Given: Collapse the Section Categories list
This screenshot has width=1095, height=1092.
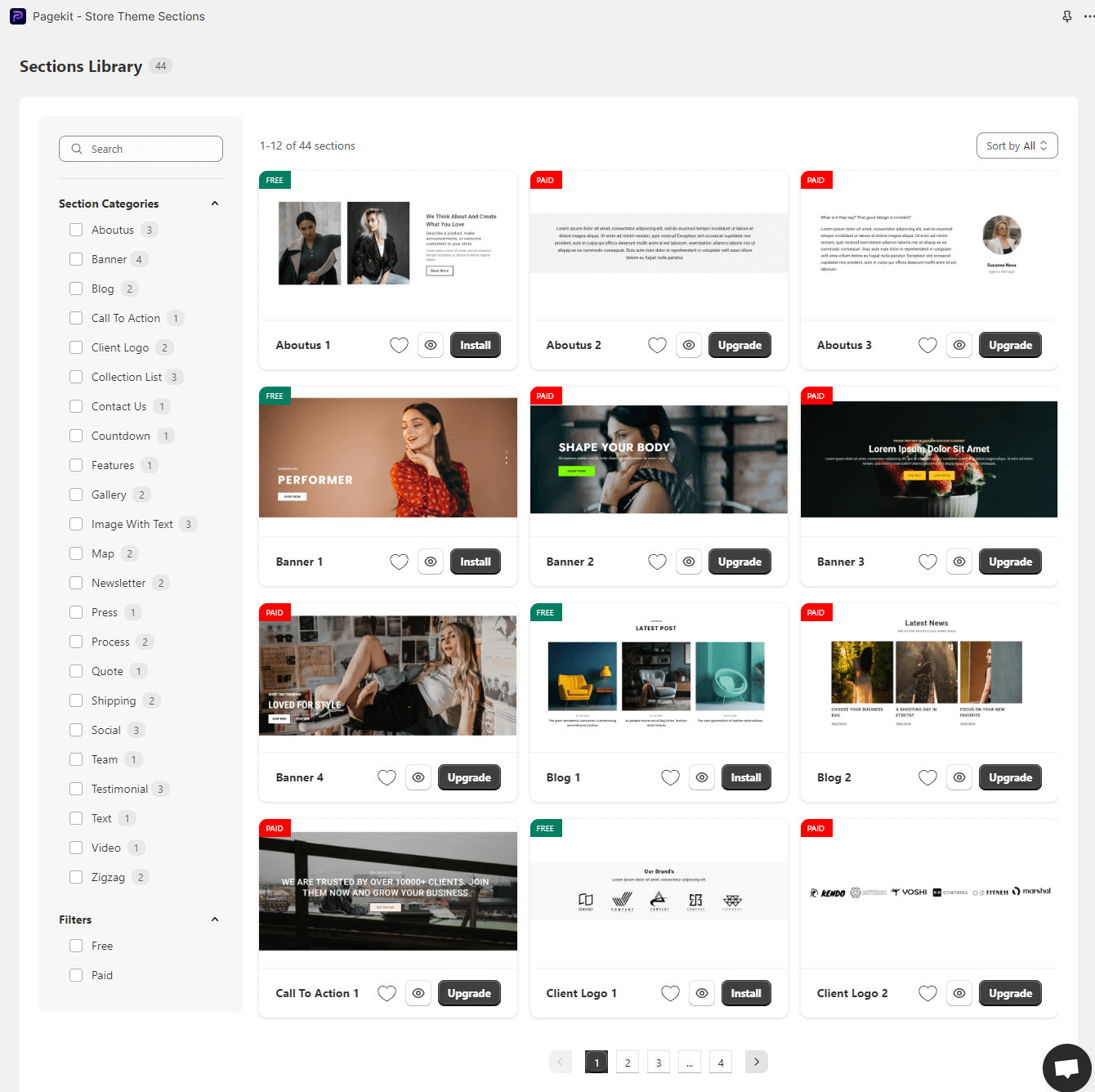Looking at the screenshot, I should [215, 204].
